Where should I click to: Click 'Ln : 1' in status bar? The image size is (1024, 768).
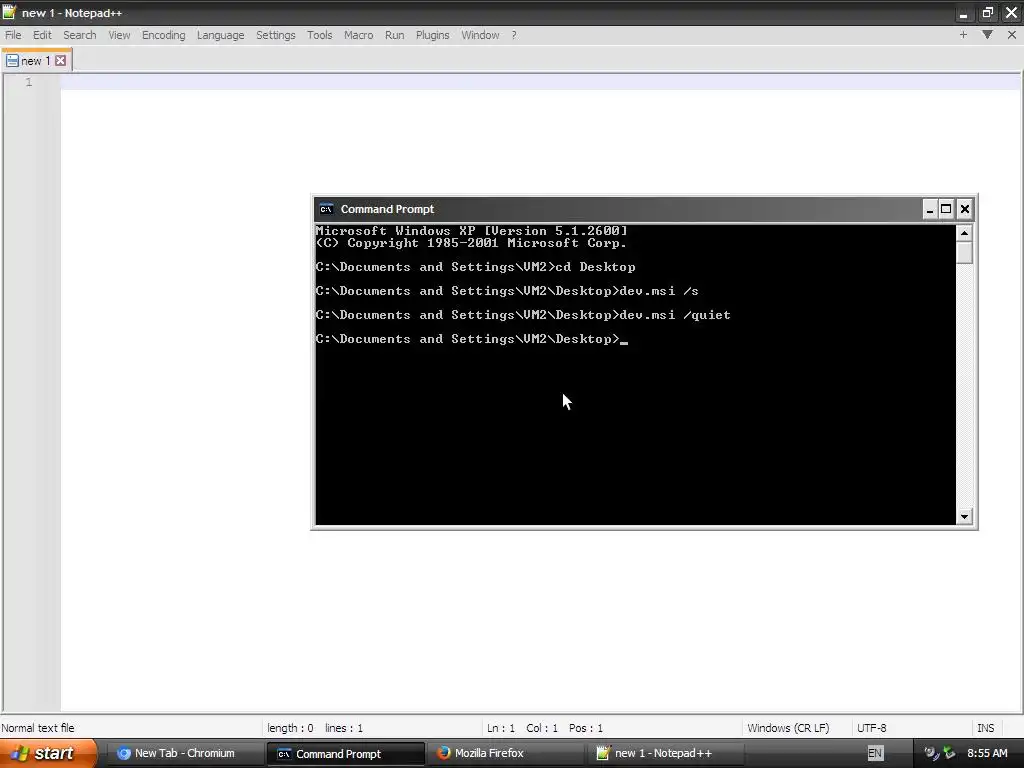(x=501, y=728)
